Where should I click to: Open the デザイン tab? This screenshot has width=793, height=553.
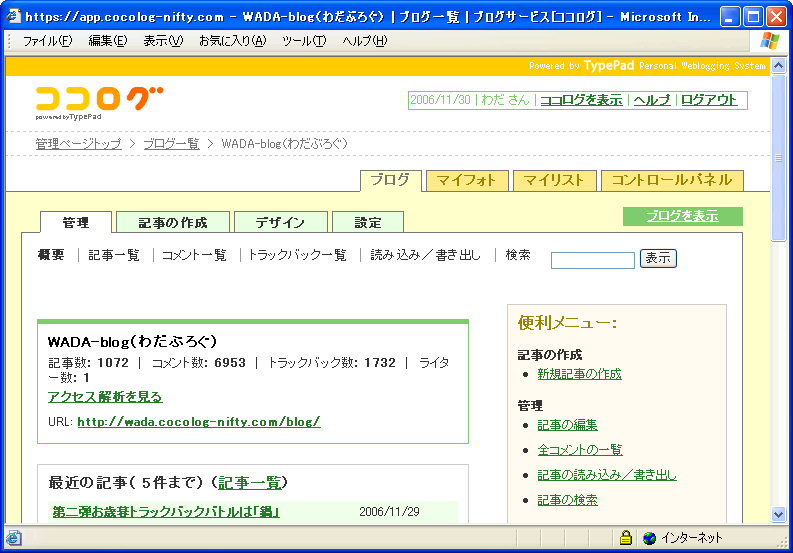click(280, 222)
